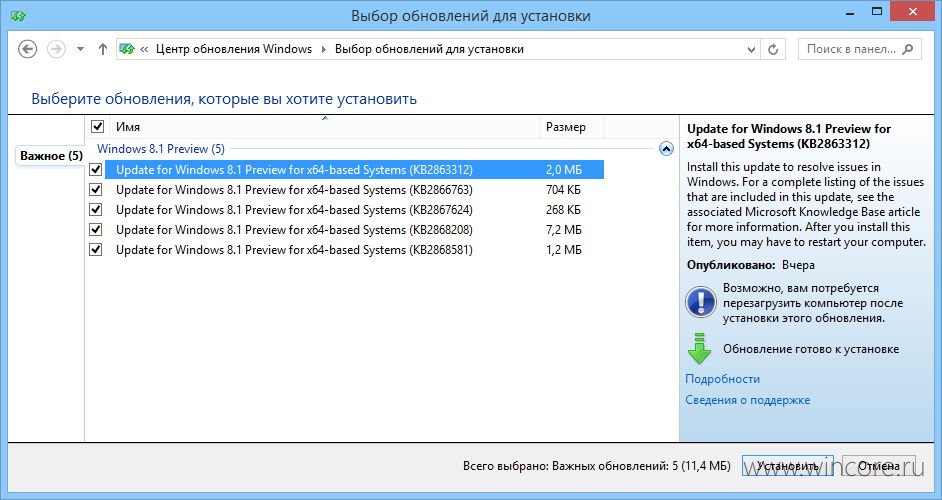Select the update row KB2863312

[x=354, y=169]
